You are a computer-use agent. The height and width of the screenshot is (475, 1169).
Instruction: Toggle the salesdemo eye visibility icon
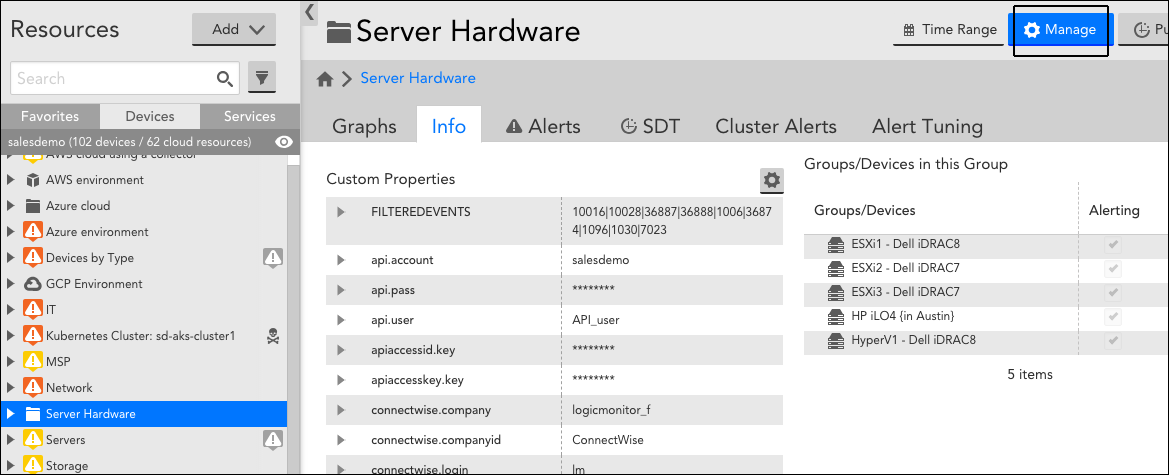click(283, 142)
